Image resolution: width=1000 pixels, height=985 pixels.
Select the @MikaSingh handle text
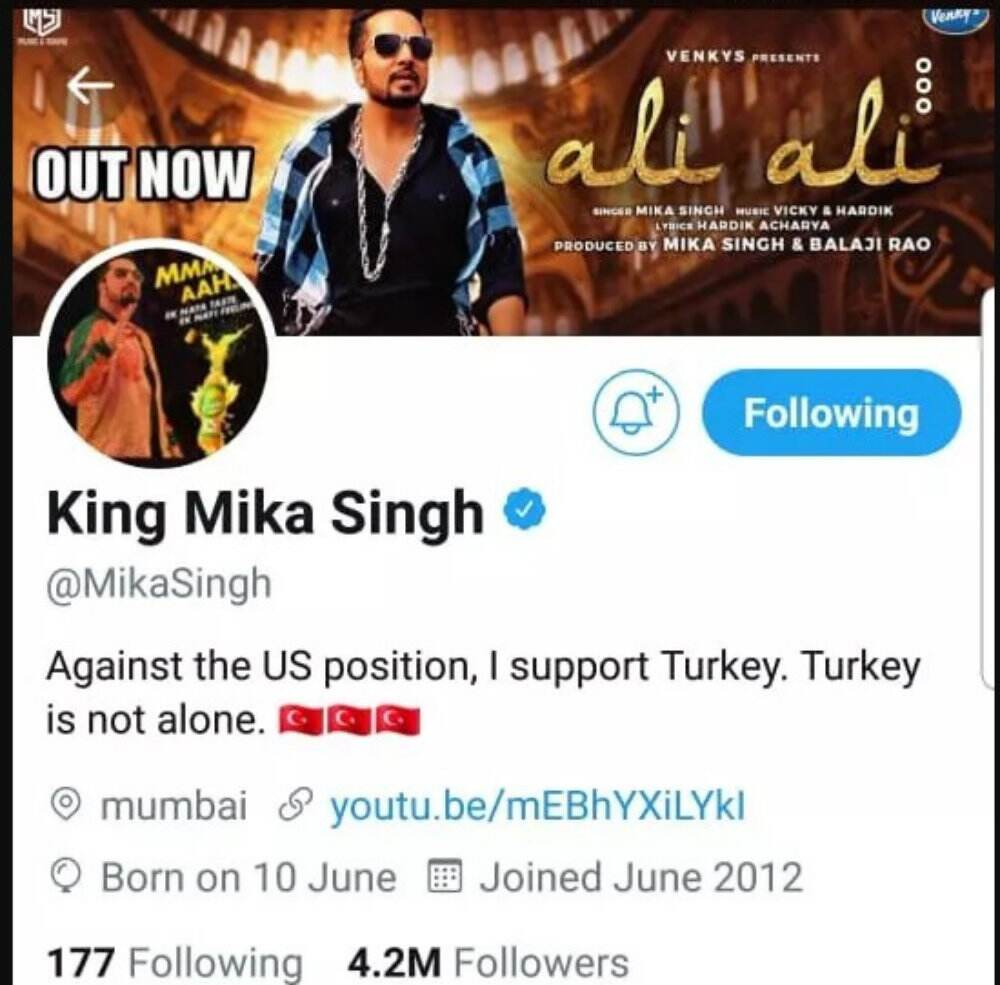point(159,584)
